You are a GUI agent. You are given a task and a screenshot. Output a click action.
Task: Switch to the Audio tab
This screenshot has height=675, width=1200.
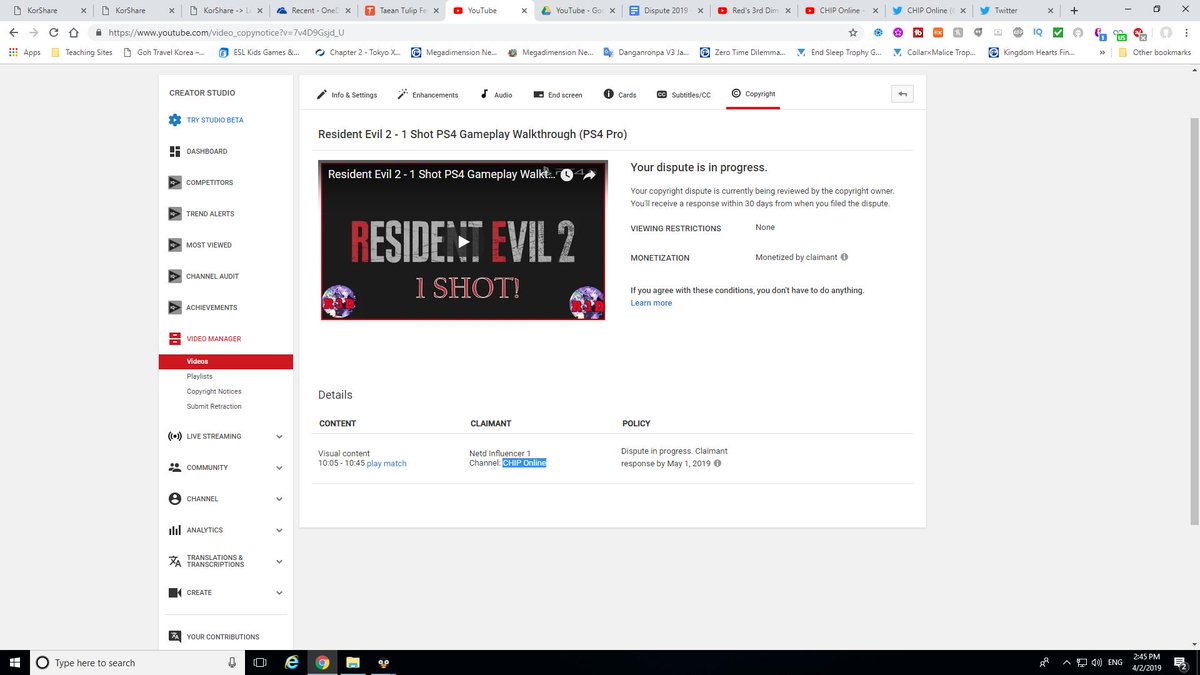[496, 95]
